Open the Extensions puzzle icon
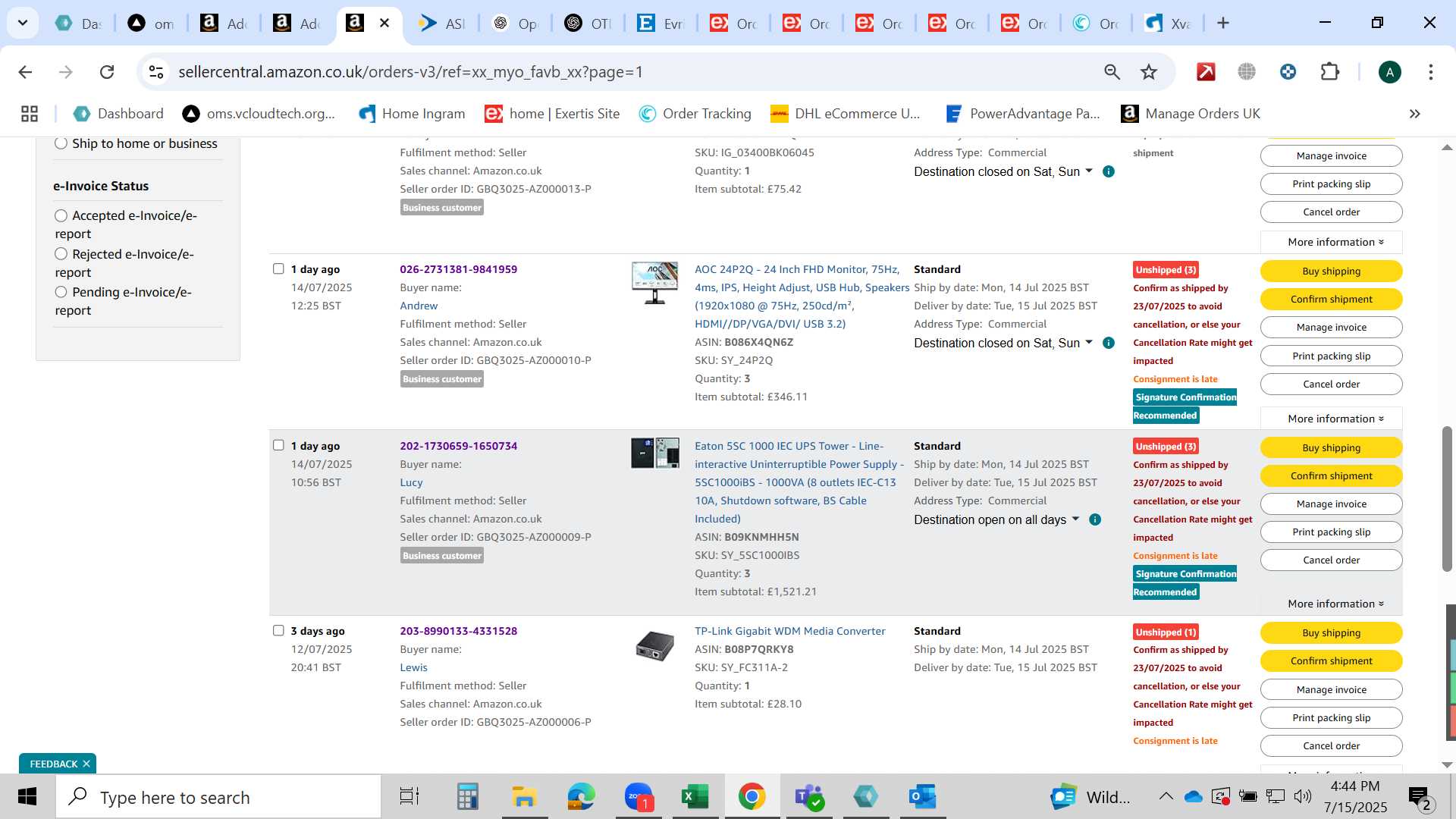1456x819 pixels. (1329, 72)
